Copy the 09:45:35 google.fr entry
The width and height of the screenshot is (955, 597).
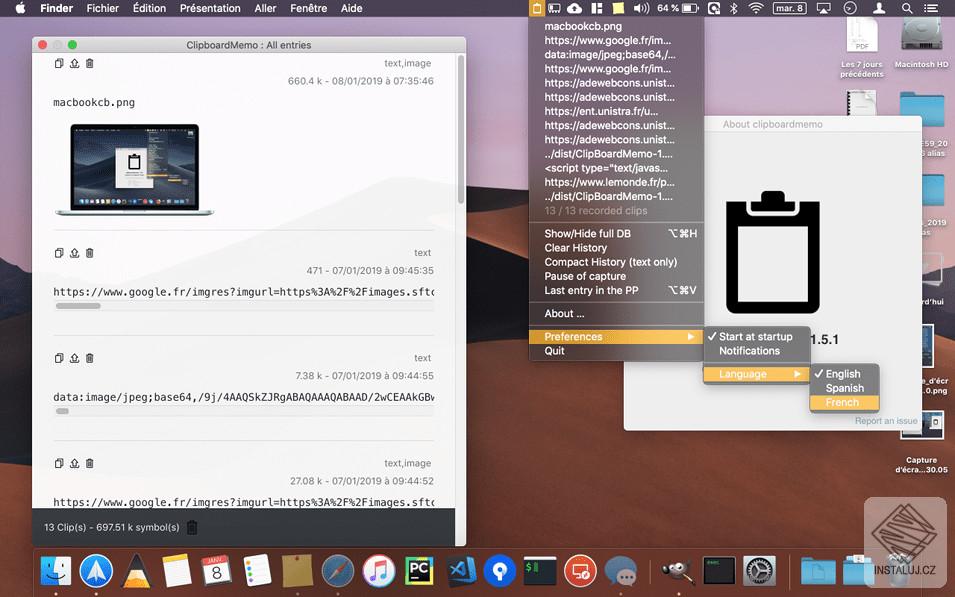click(x=59, y=253)
